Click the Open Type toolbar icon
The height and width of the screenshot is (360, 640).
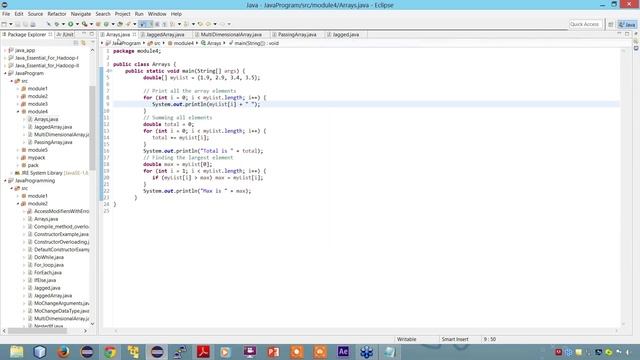[120, 24]
